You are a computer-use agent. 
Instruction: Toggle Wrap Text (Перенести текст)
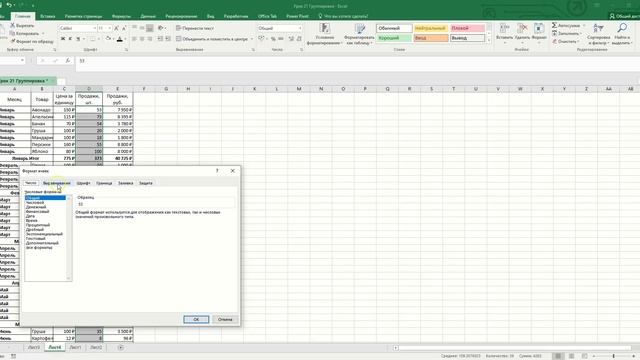click(195, 28)
